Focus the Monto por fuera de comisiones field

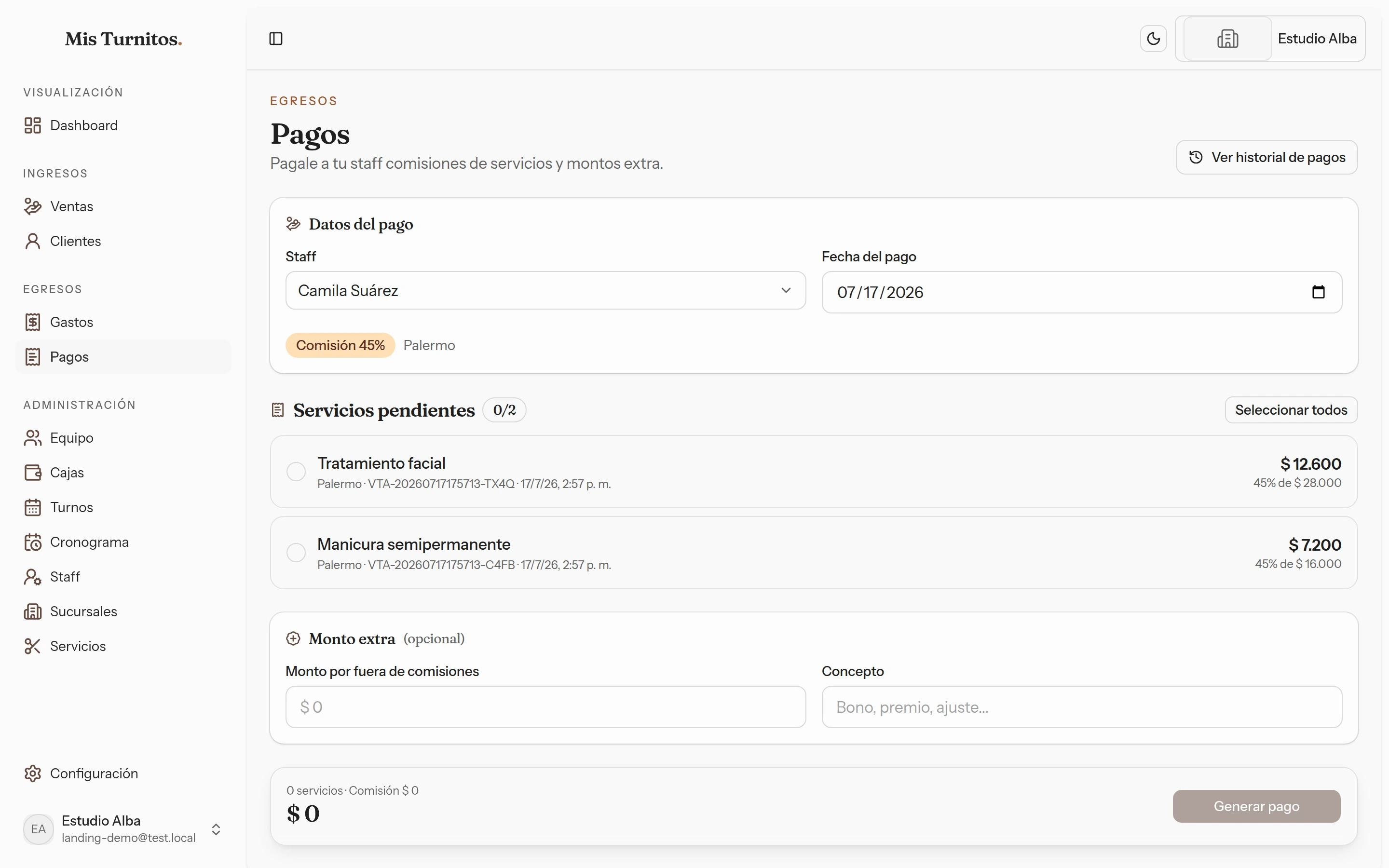click(x=545, y=706)
